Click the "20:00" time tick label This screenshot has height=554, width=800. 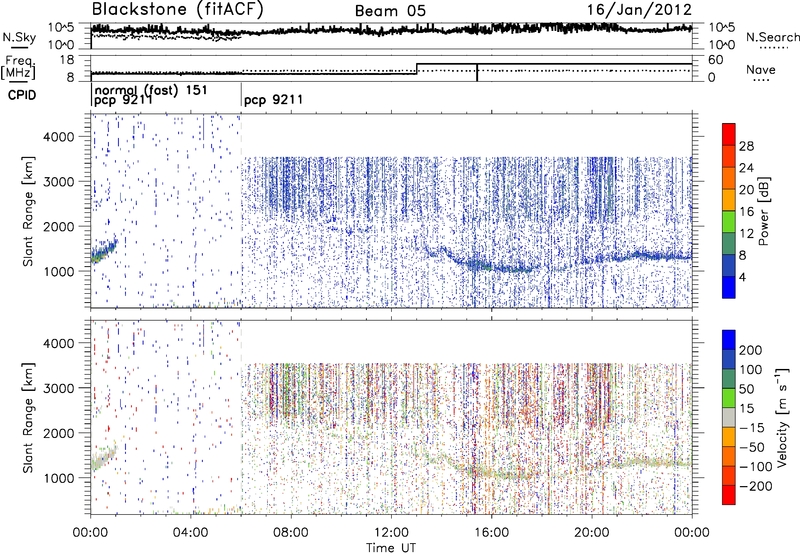pyautogui.click(x=591, y=533)
